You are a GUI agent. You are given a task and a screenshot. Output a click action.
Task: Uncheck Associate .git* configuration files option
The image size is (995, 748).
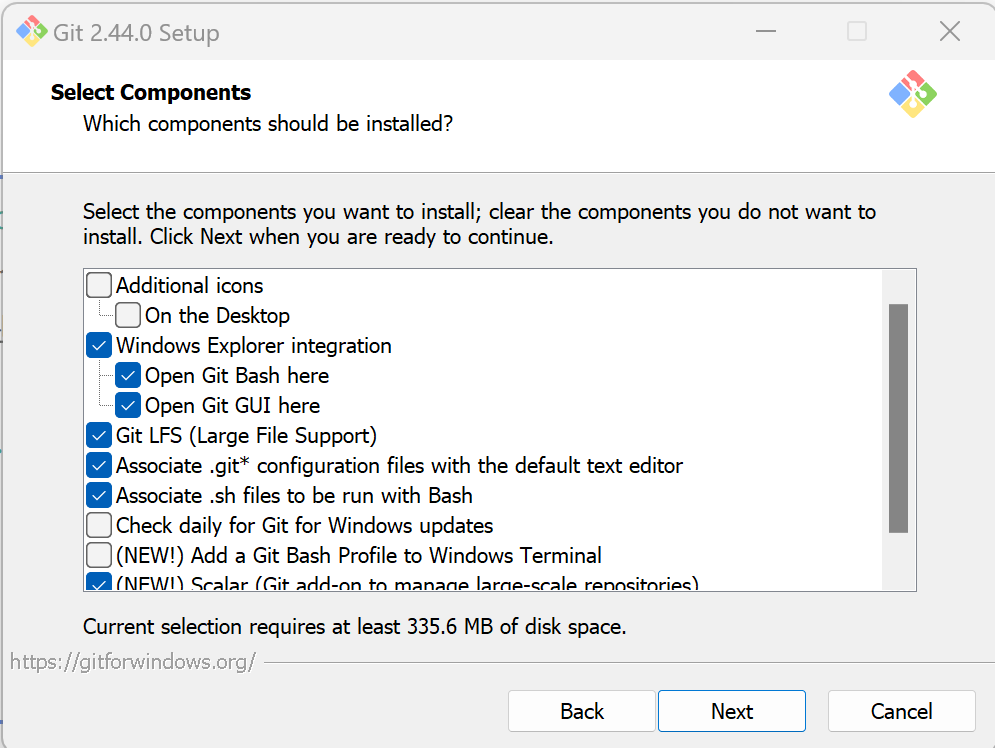click(x=99, y=466)
